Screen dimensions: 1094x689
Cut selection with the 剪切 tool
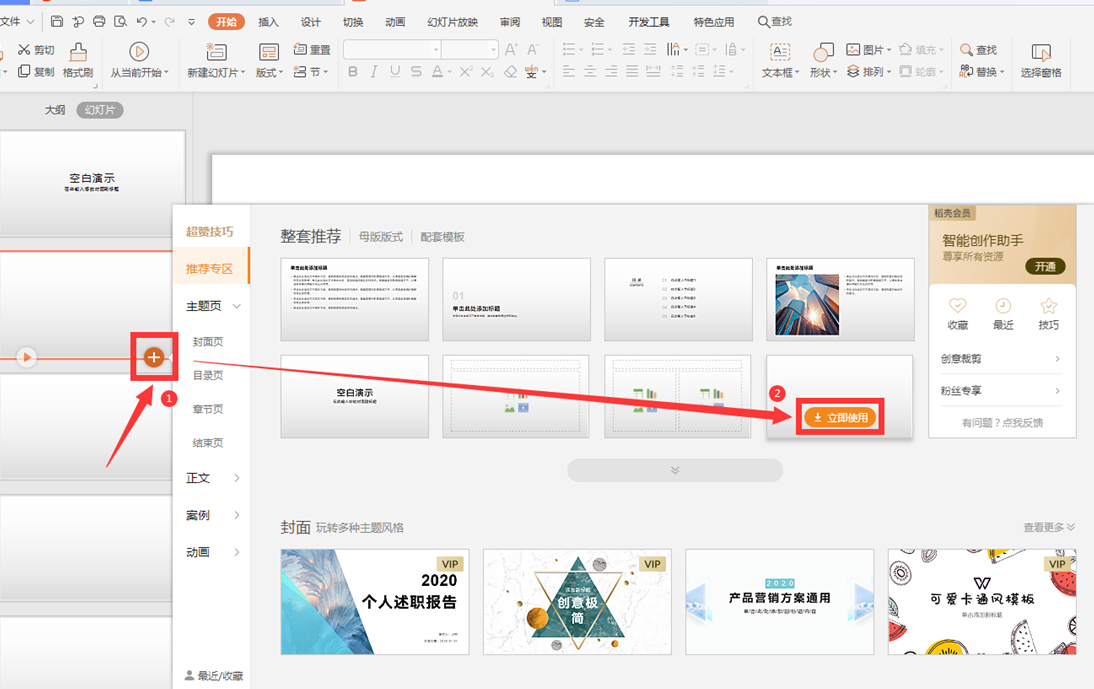(x=36, y=50)
